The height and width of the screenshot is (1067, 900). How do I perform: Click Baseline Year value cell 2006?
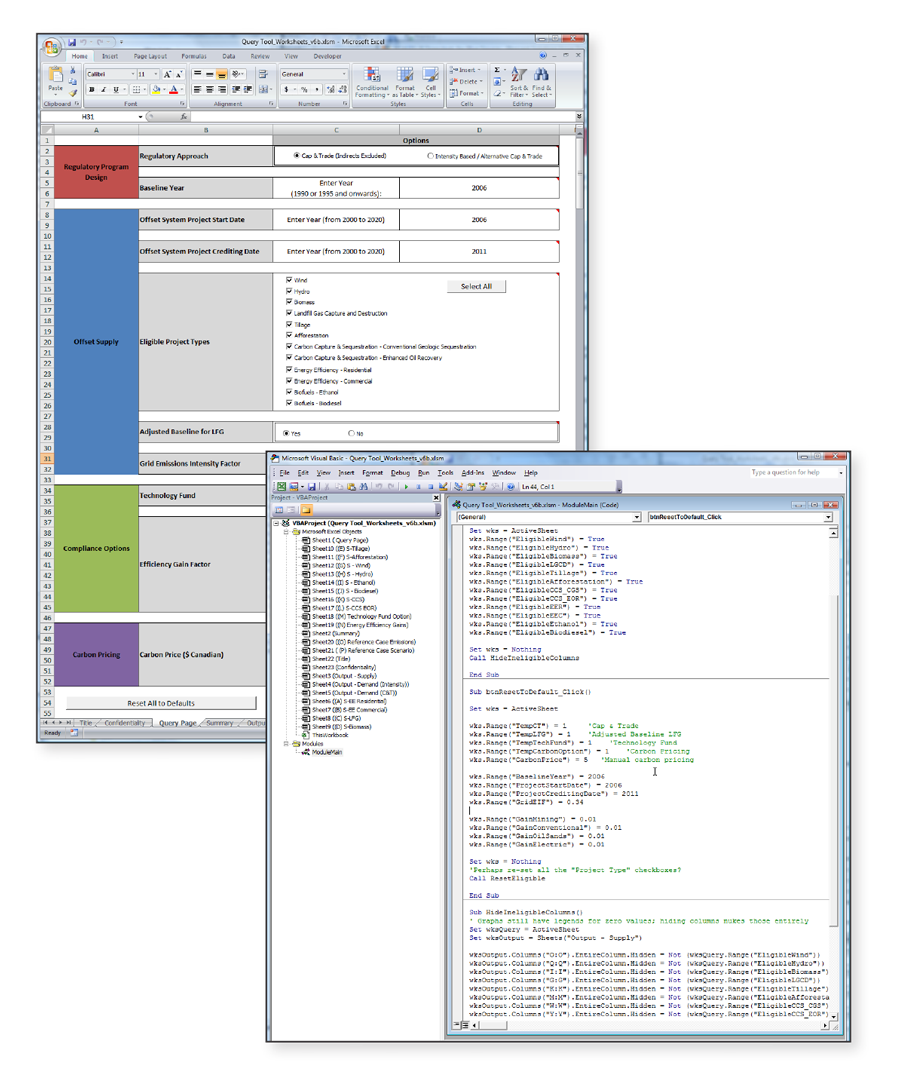coord(479,188)
